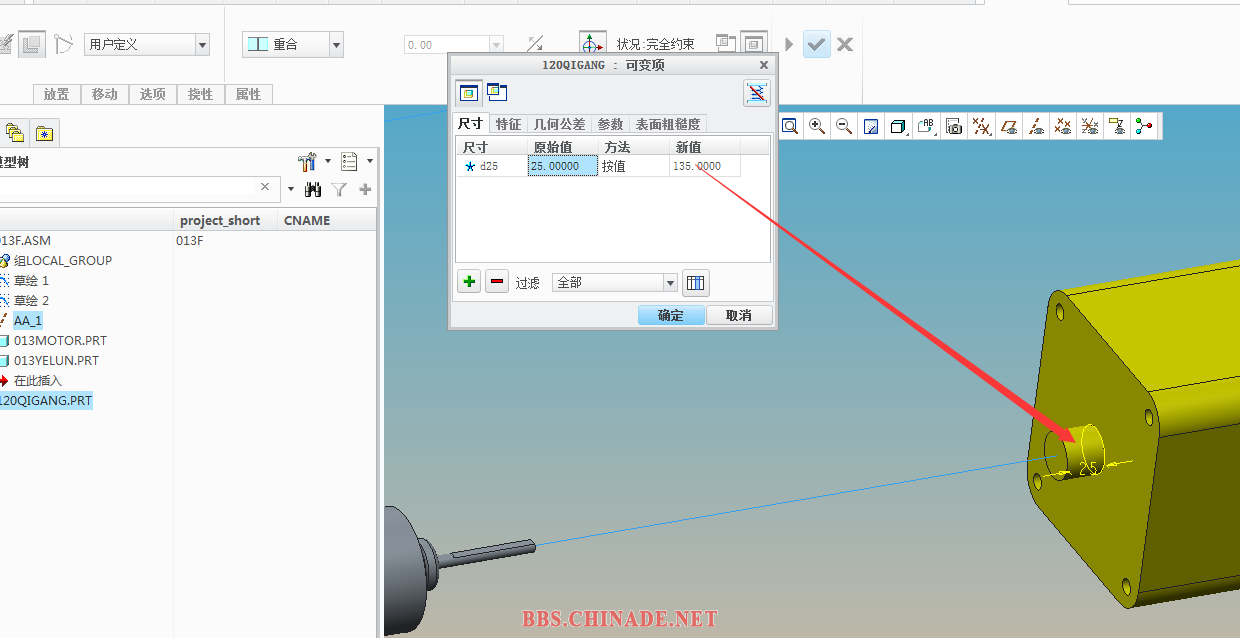This screenshot has width=1240, height=638.
Task: Click the green checkmark to accept placement
Action: point(816,44)
